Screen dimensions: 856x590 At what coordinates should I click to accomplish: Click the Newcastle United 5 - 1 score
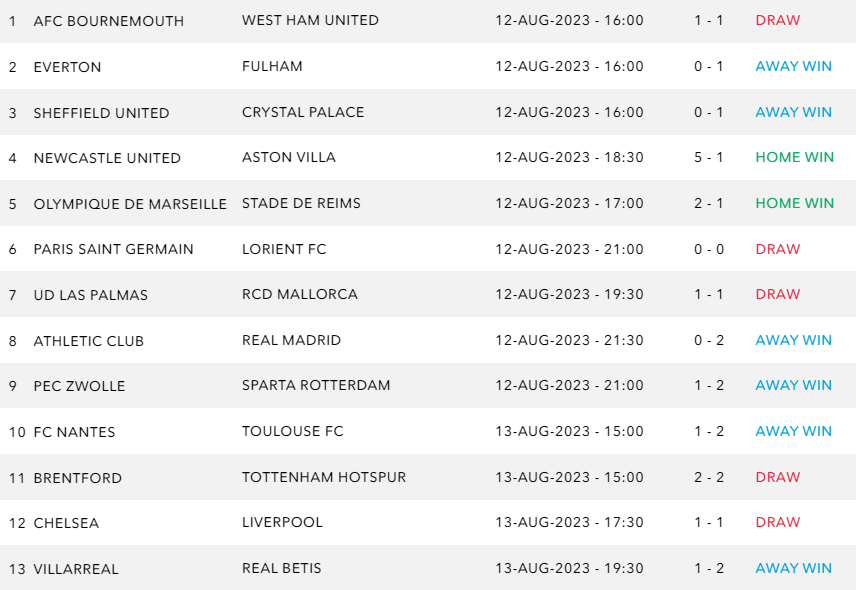tap(709, 157)
